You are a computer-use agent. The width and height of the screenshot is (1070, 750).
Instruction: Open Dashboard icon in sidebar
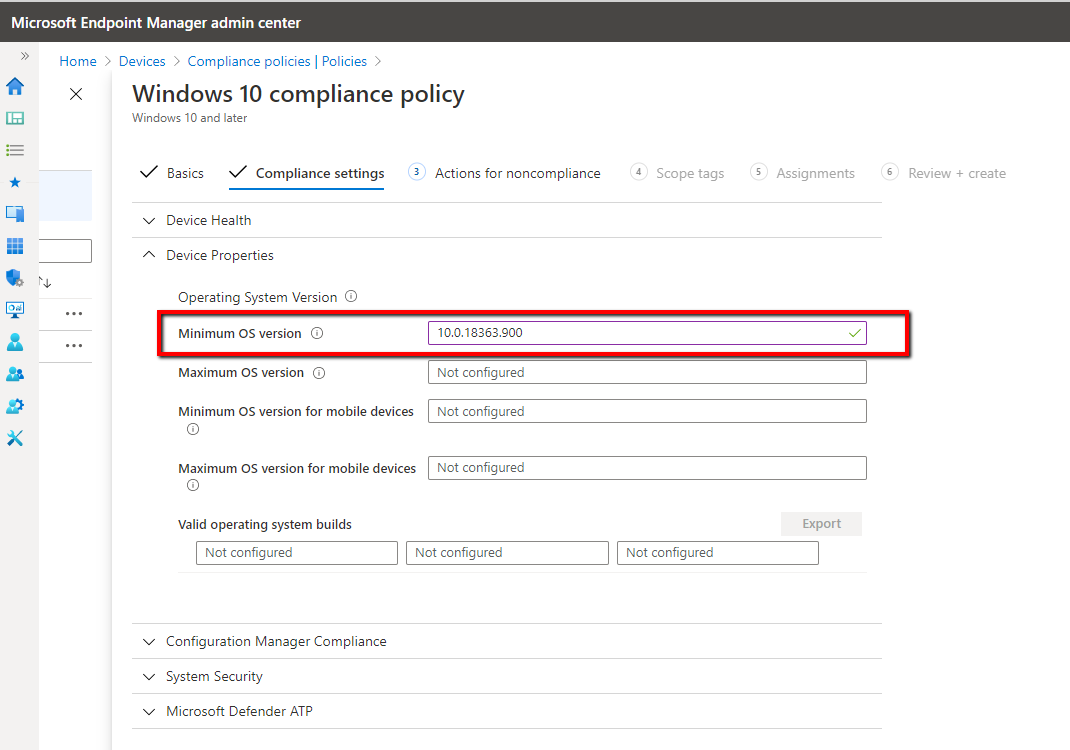[x=15, y=118]
